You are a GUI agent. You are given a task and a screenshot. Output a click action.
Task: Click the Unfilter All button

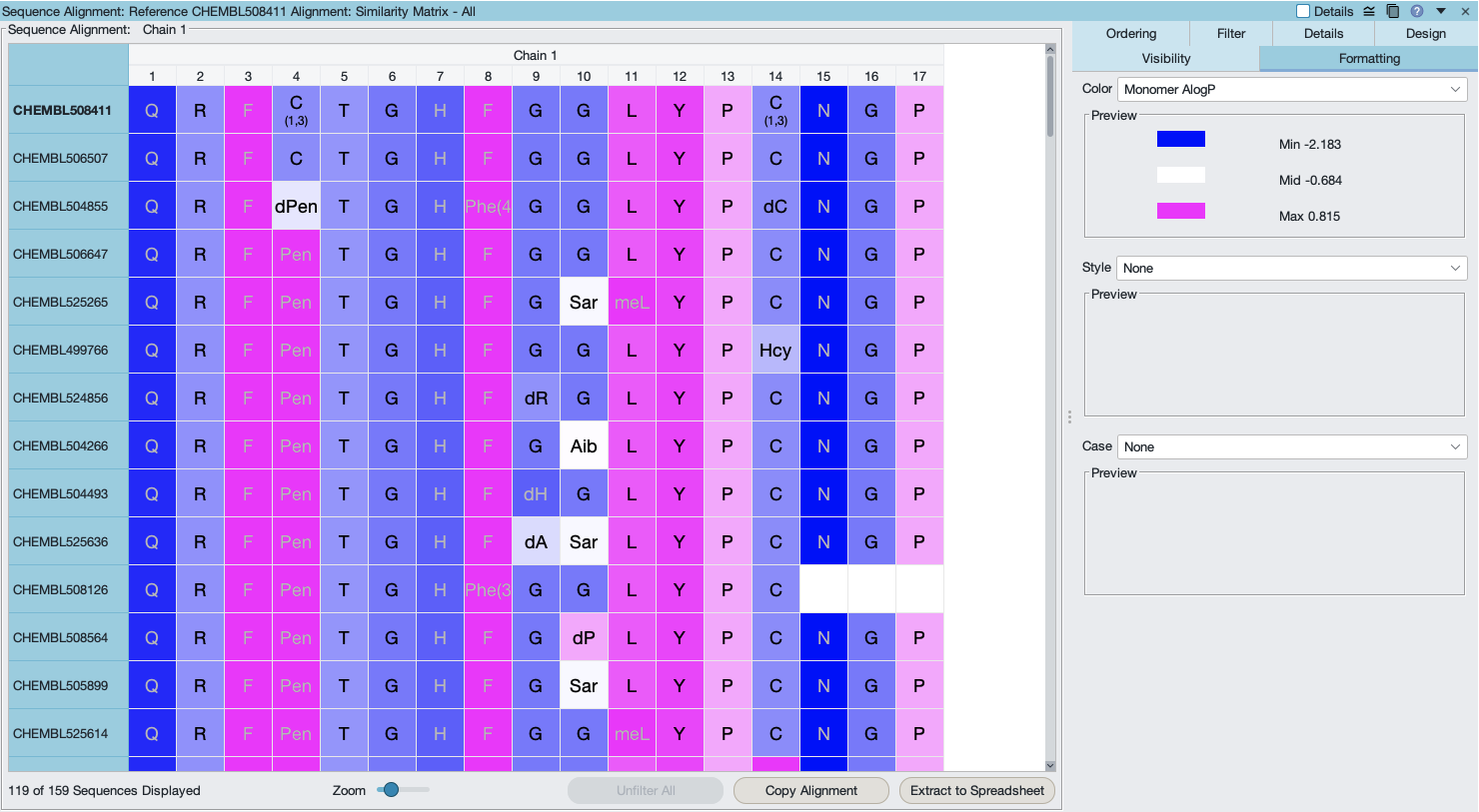(646, 790)
